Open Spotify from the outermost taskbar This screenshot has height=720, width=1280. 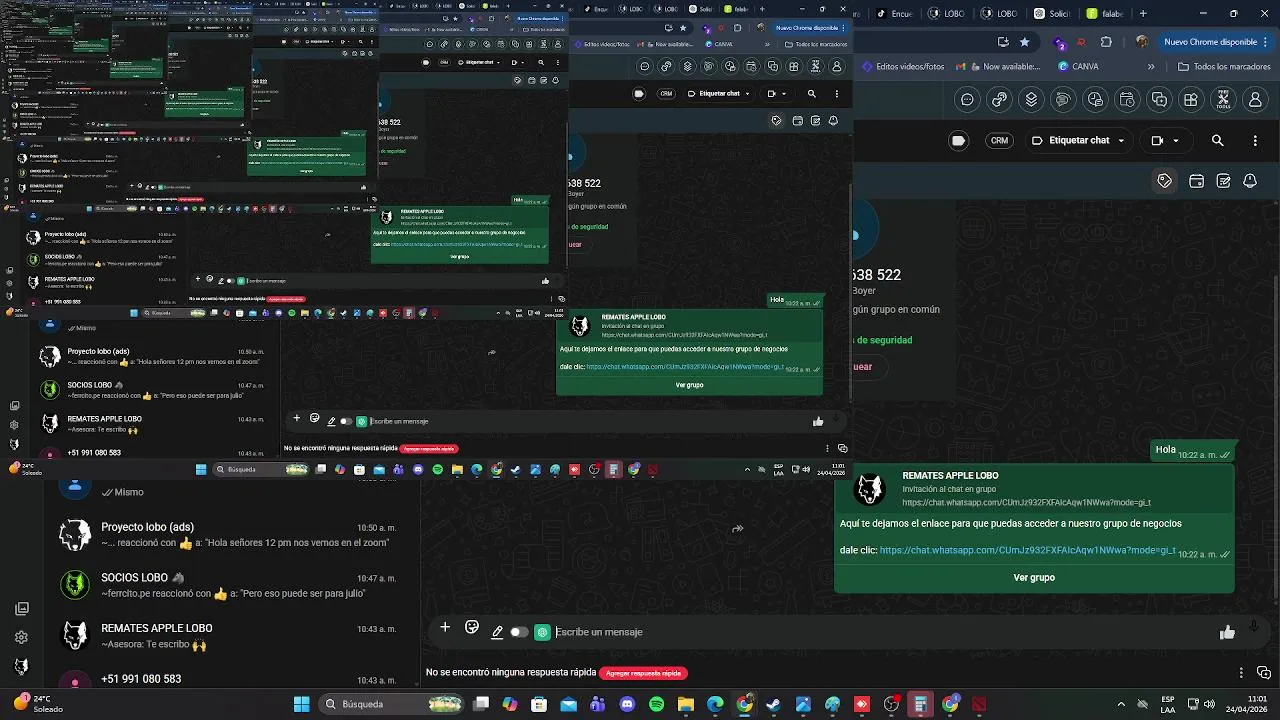[x=656, y=704]
